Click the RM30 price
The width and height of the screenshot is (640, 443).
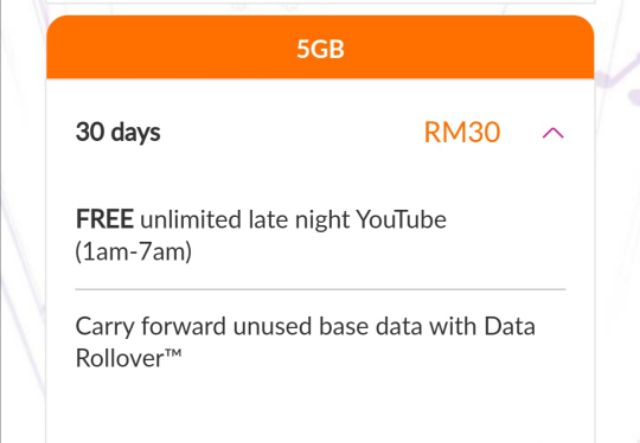[x=462, y=133]
